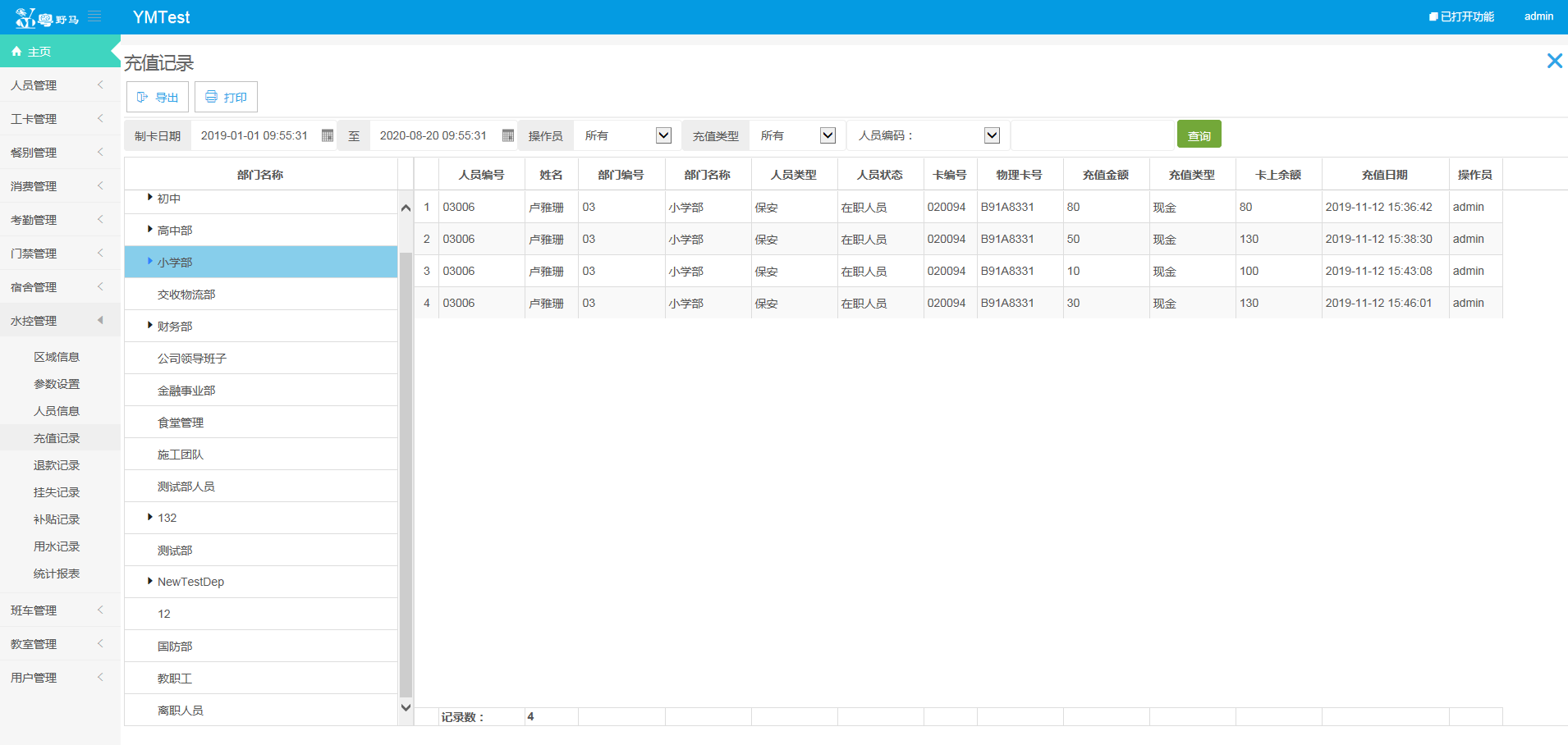1568x745 pixels.
Task: Expand the 财务部 tree node
Action: click(x=149, y=326)
